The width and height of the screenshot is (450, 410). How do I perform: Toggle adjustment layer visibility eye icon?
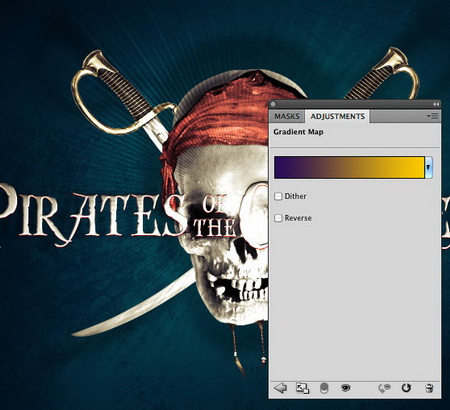[346, 388]
